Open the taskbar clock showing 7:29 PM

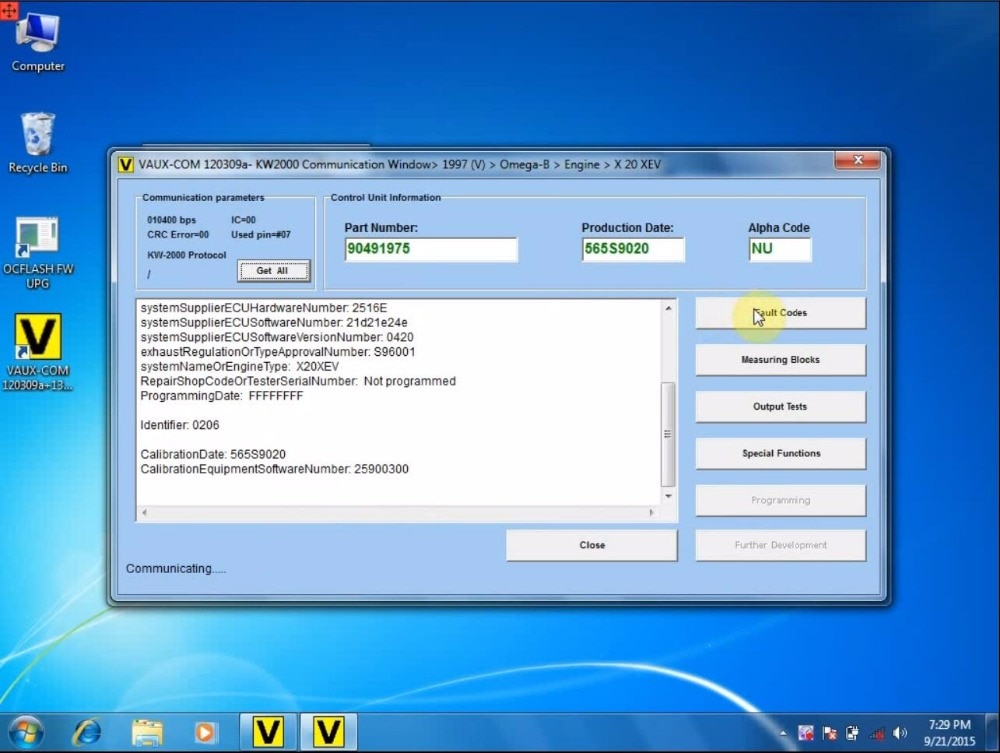point(949,733)
